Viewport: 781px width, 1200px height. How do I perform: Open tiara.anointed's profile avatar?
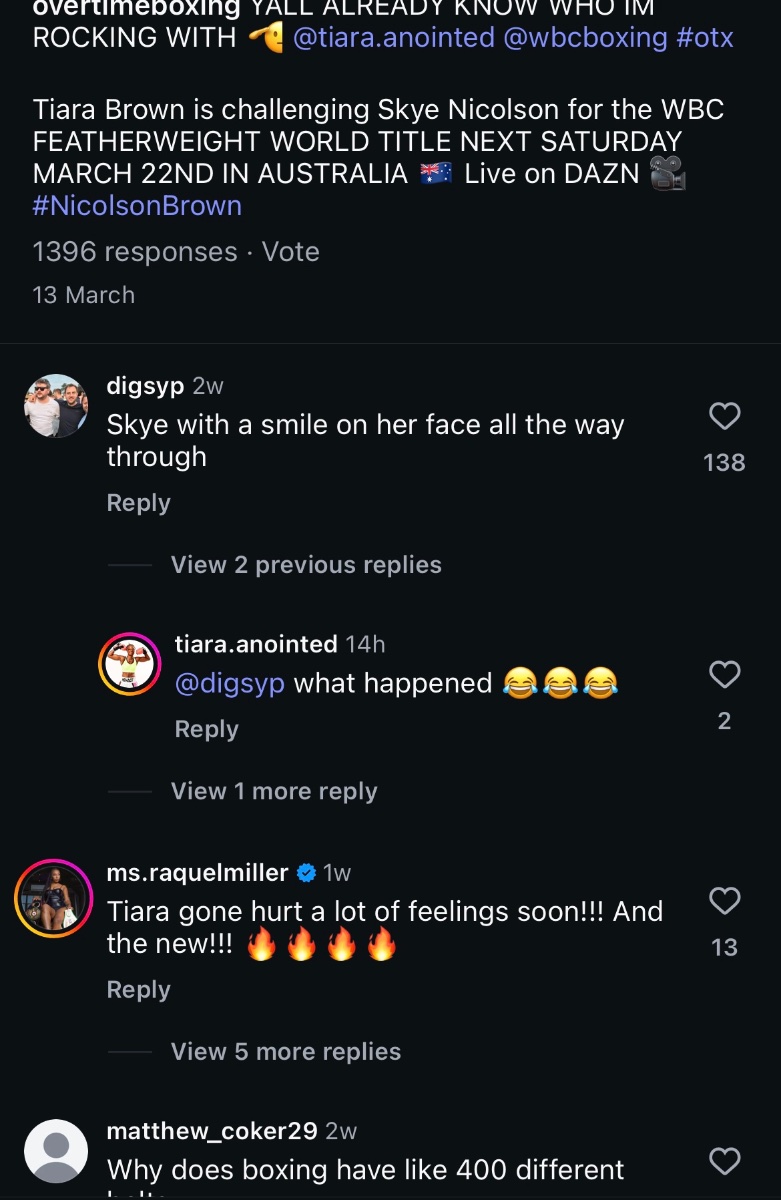click(x=130, y=665)
